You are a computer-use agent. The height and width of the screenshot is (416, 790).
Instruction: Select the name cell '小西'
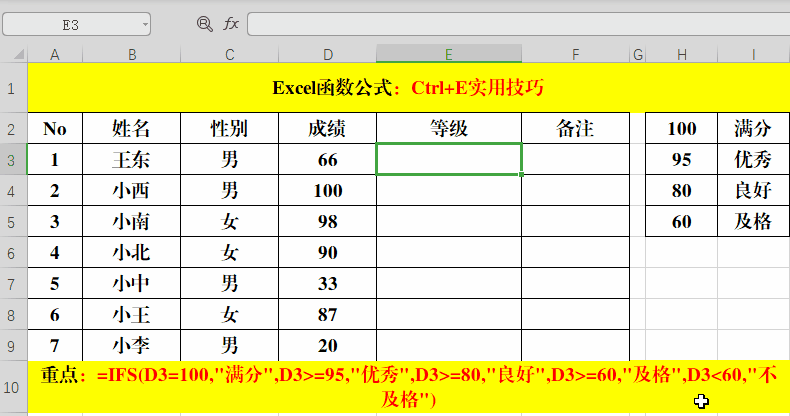[131, 191]
